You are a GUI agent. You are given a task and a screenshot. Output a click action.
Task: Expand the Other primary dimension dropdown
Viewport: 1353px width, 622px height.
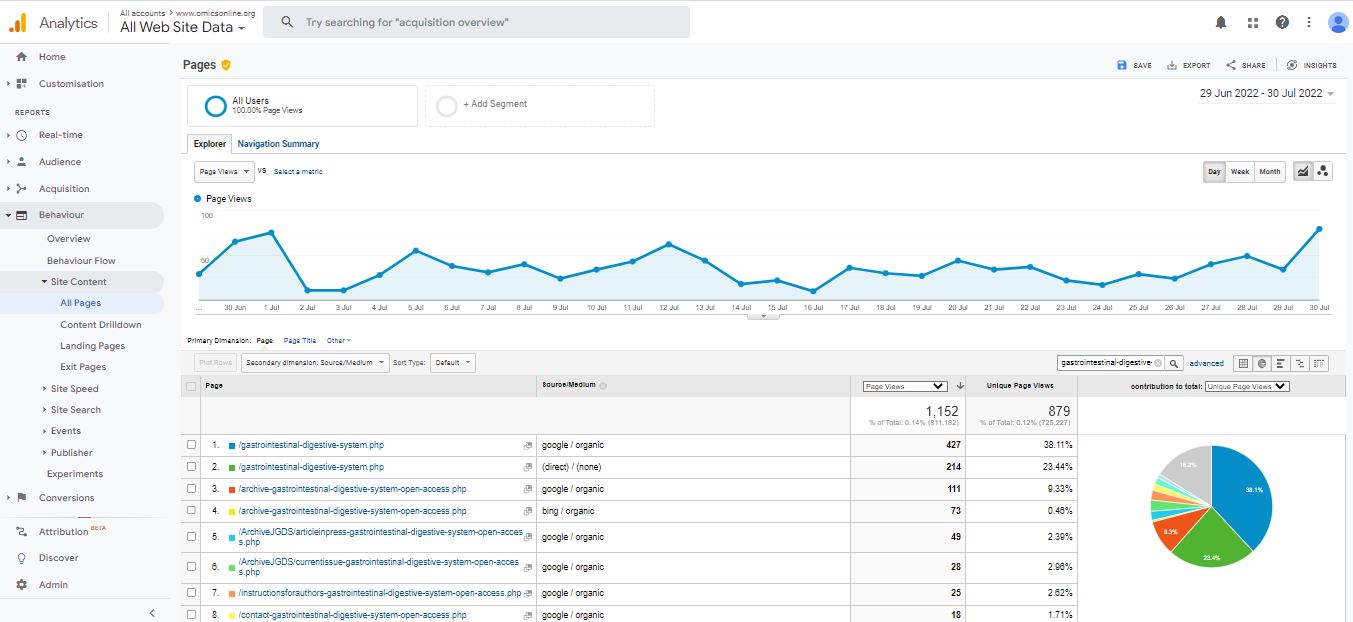pos(339,341)
